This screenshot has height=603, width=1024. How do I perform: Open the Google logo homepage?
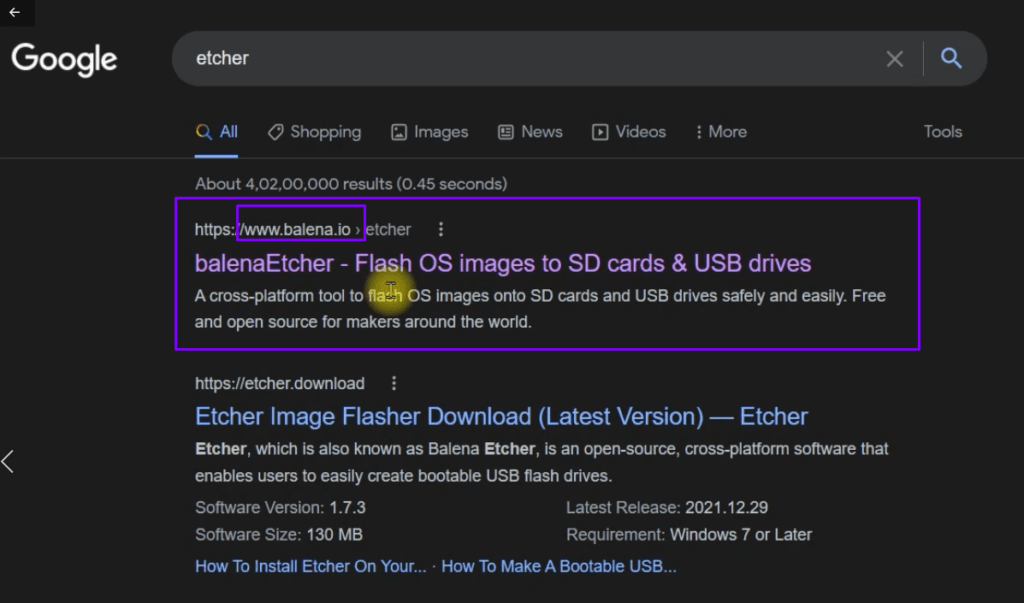coord(64,59)
